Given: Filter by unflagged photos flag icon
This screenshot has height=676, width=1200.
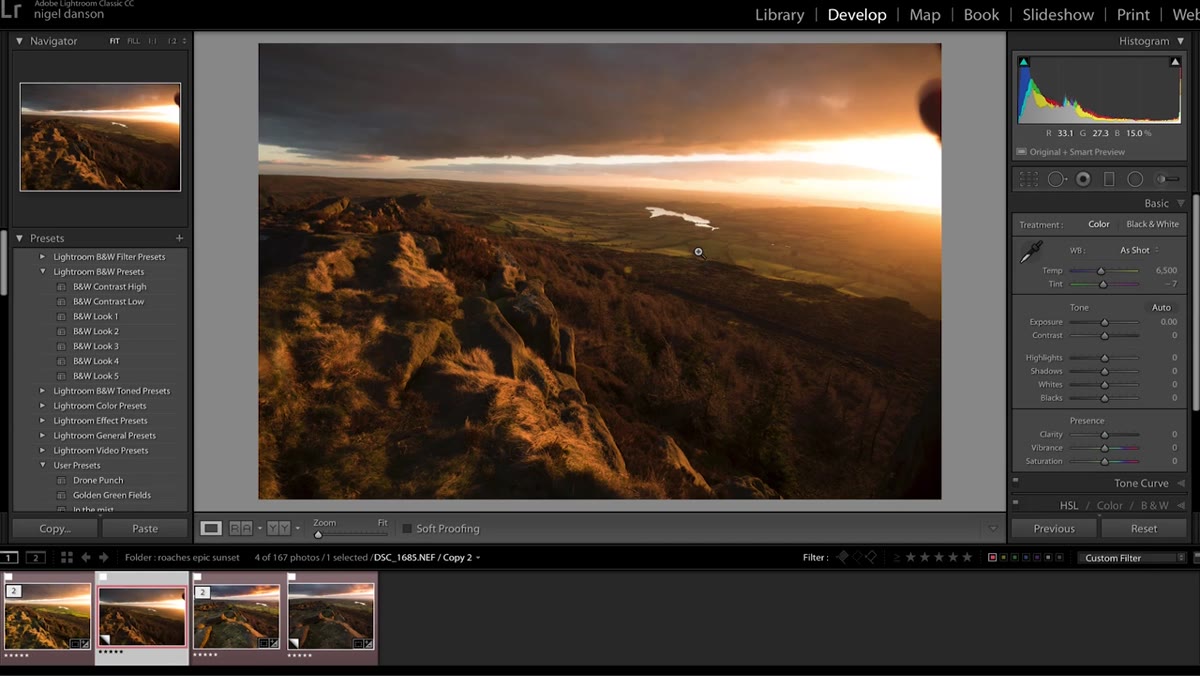Looking at the screenshot, I should (x=857, y=557).
